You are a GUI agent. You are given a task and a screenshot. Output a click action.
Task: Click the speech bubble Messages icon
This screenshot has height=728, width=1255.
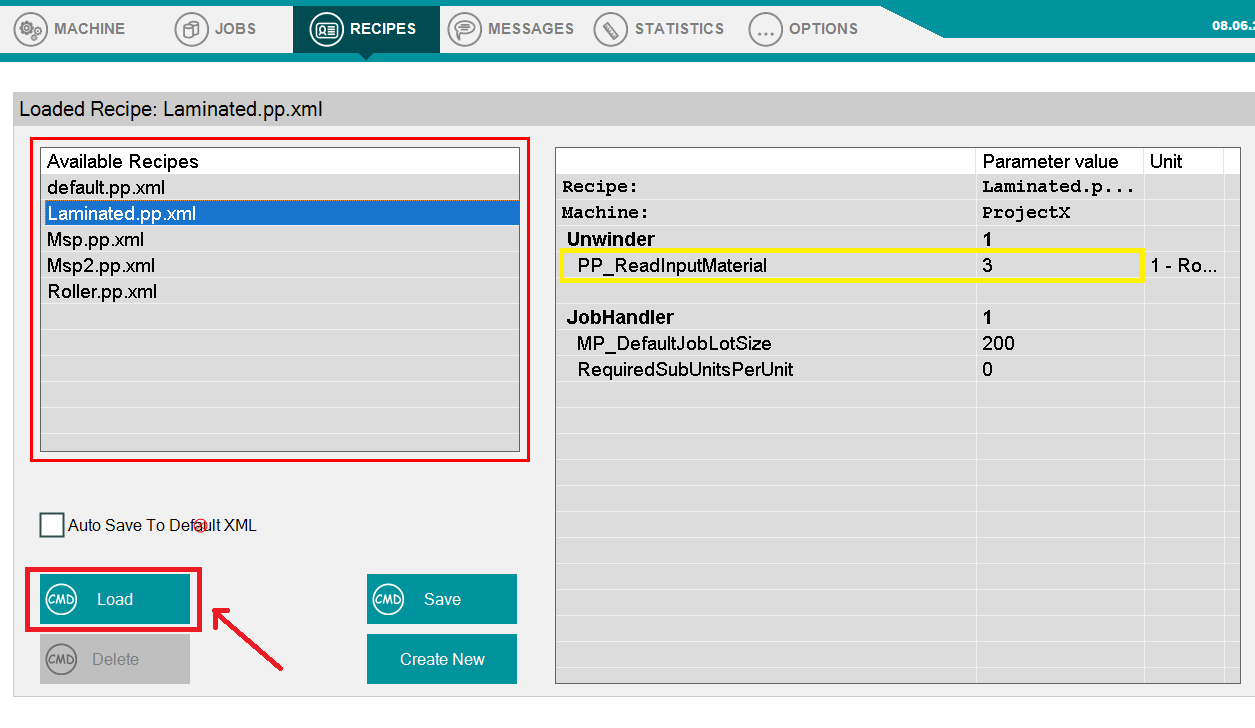pyautogui.click(x=464, y=29)
